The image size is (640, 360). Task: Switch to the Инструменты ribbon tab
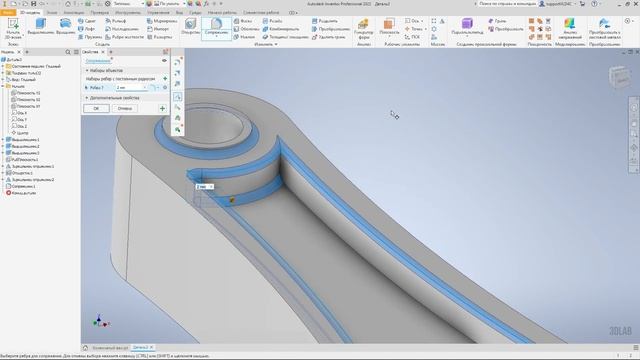click(128, 13)
